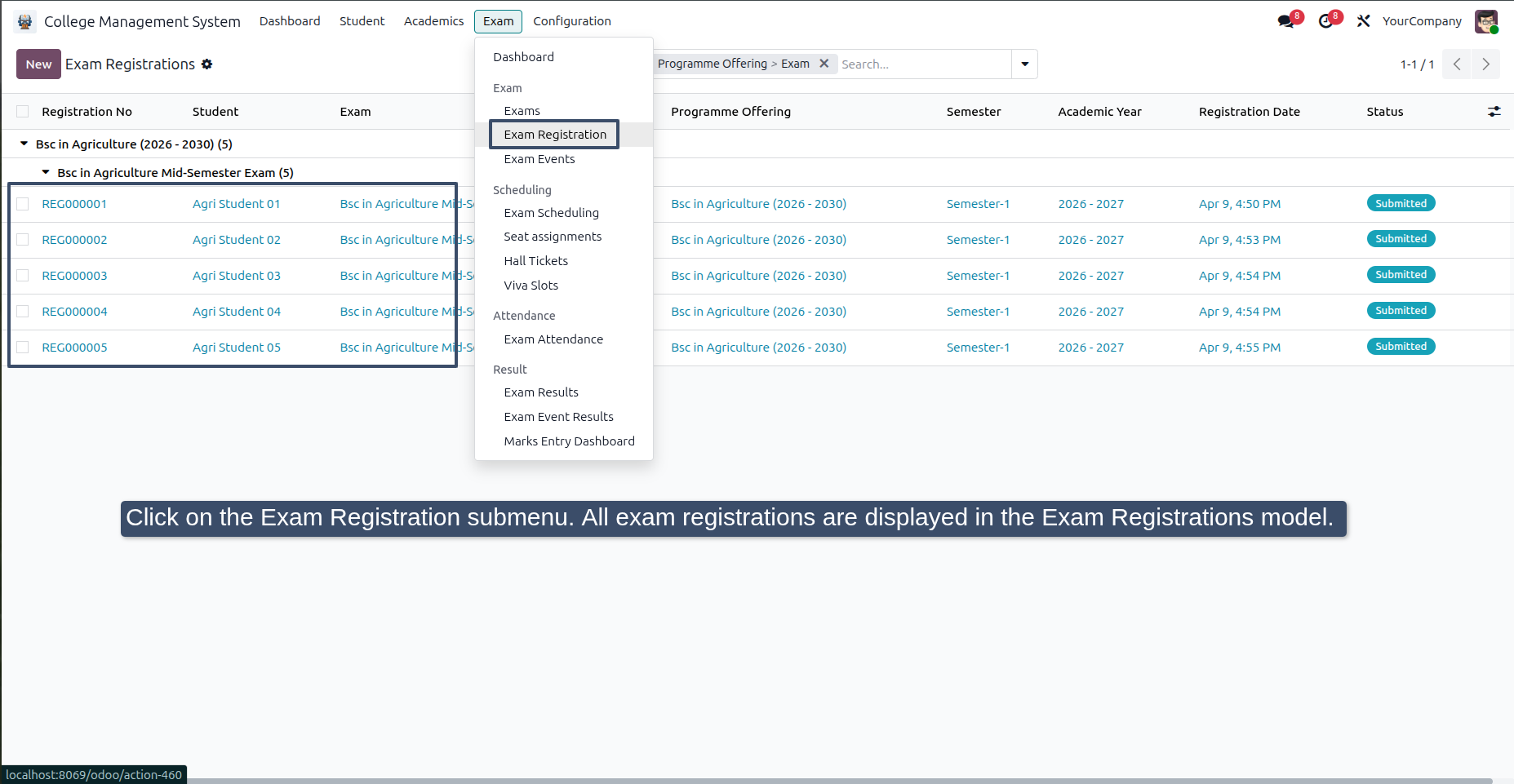Check the REG000005 row checkbox

click(x=23, y=348)
